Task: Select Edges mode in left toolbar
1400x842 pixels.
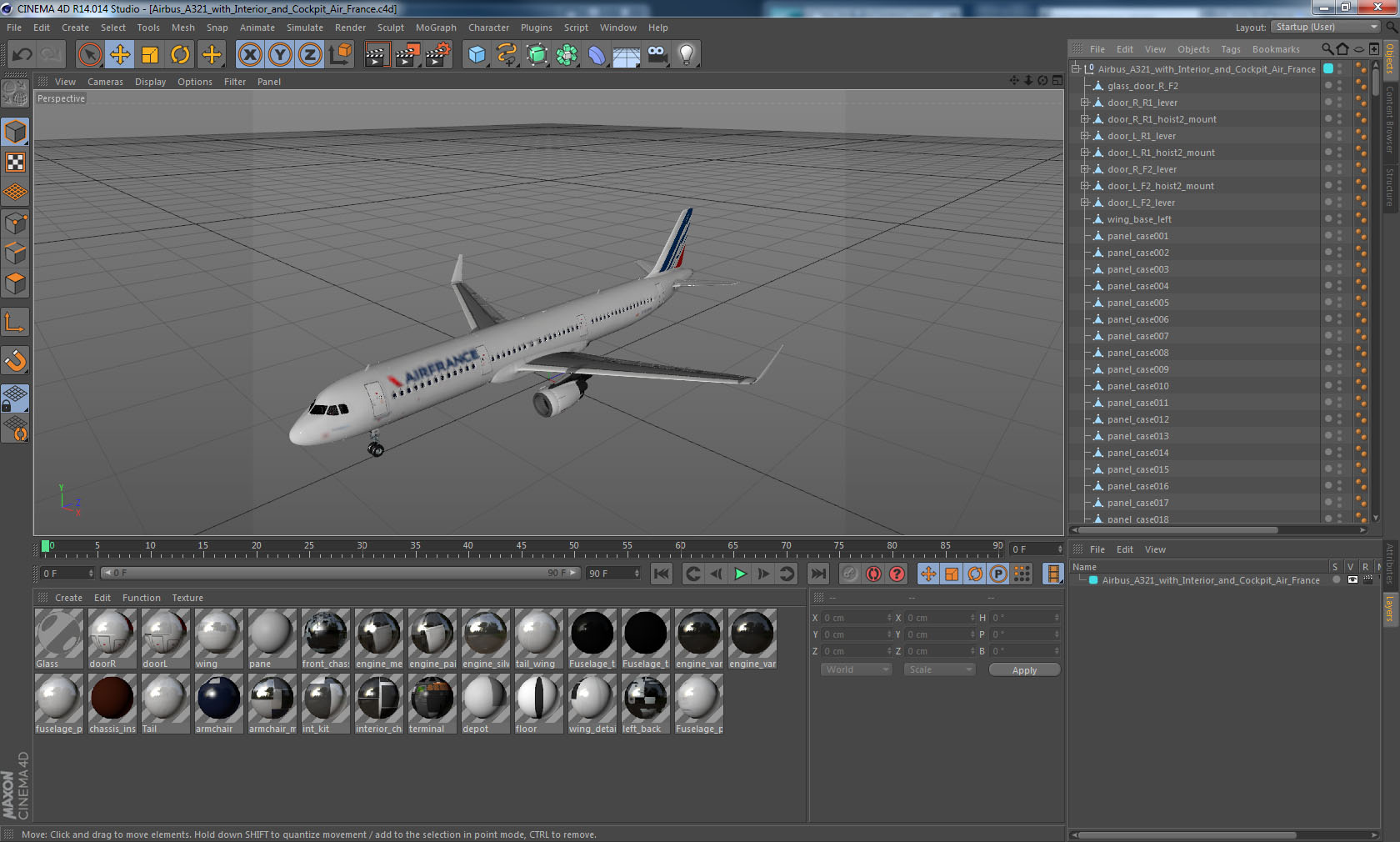Action: pos(15,253)
